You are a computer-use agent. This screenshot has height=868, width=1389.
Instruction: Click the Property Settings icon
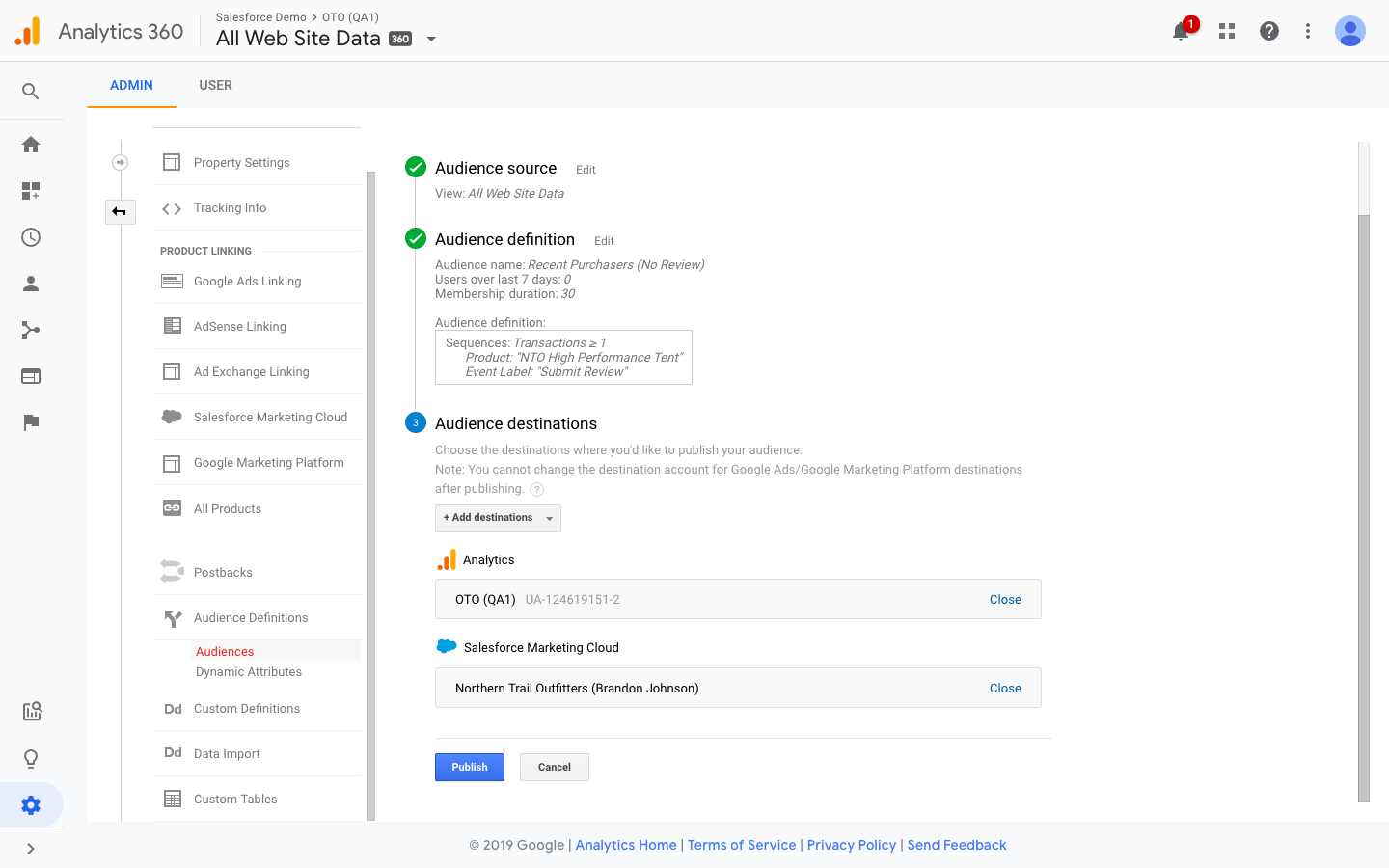[172, 162]
